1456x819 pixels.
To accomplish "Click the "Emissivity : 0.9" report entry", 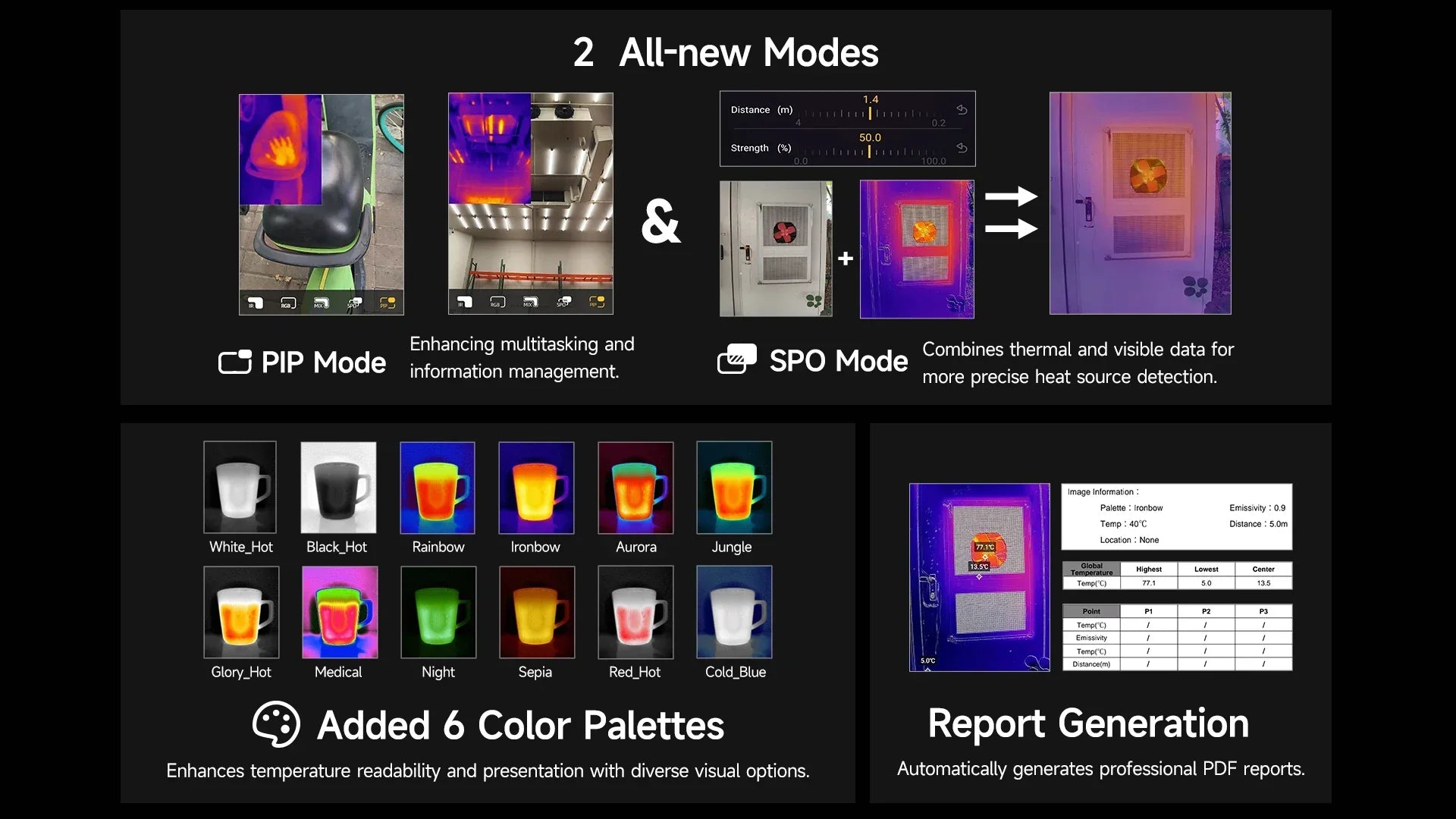I will click(1257, 508).
